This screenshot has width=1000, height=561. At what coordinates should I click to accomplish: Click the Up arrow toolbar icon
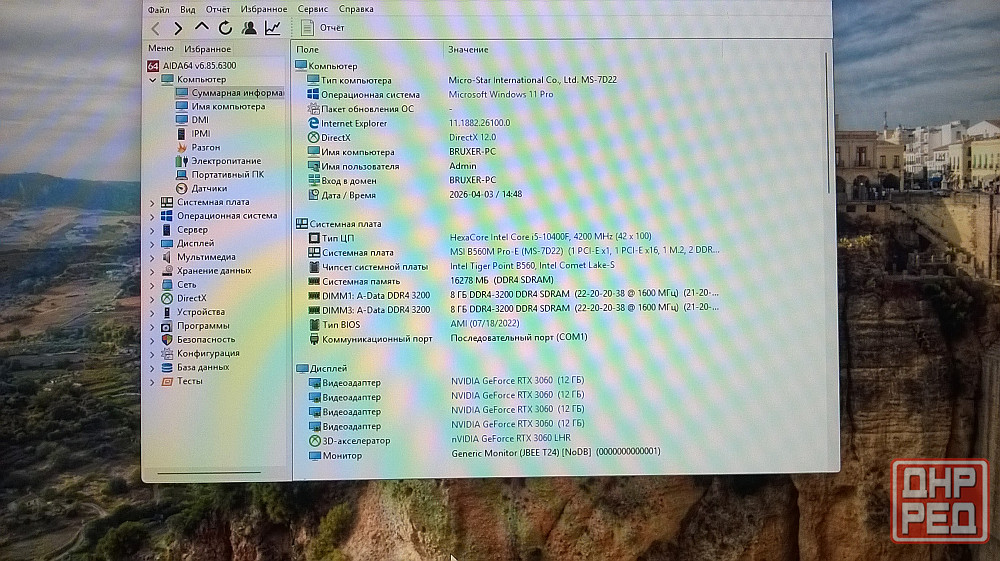202,28
